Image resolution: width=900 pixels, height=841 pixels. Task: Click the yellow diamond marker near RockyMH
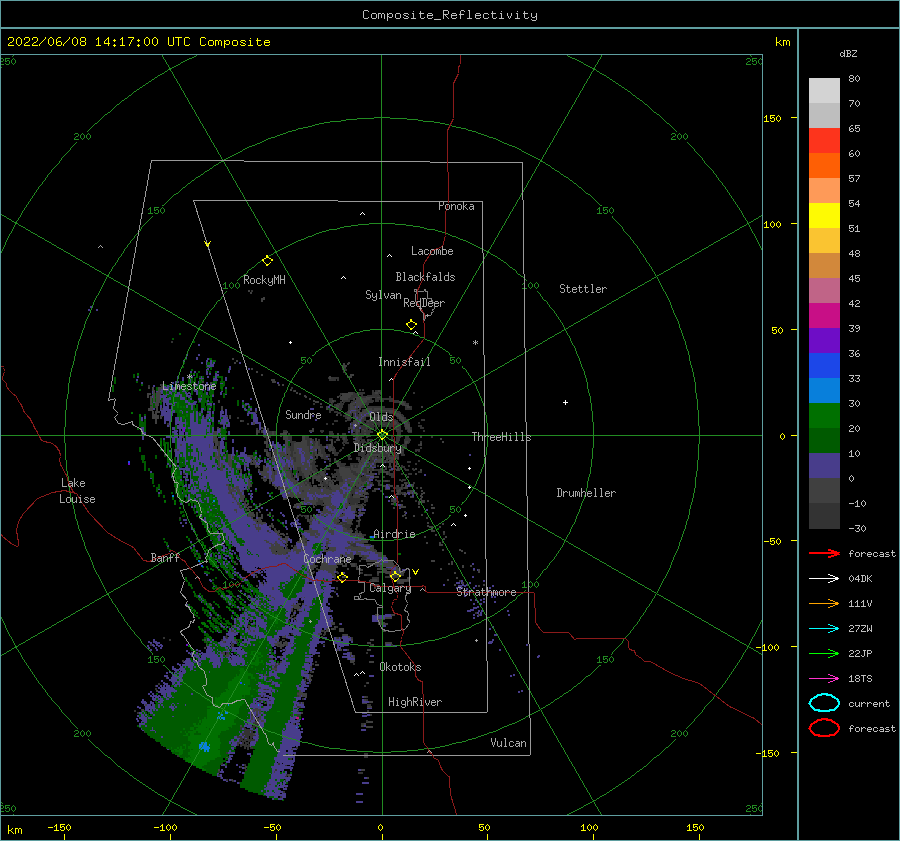click(x=267, y=261)
